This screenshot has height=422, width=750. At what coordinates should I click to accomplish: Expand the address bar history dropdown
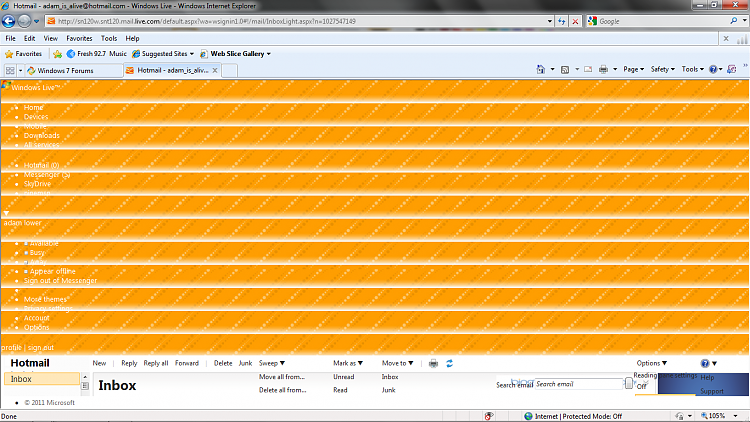[x=549, y=21]
